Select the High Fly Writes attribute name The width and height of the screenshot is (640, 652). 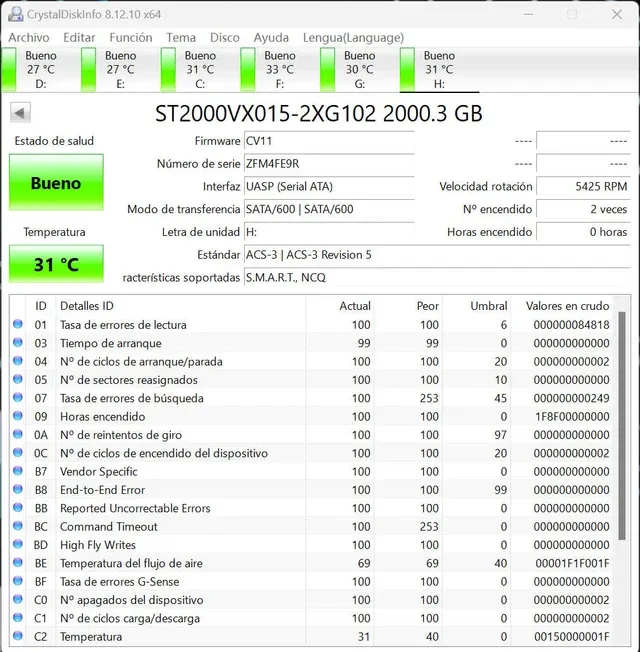(98, 545)
